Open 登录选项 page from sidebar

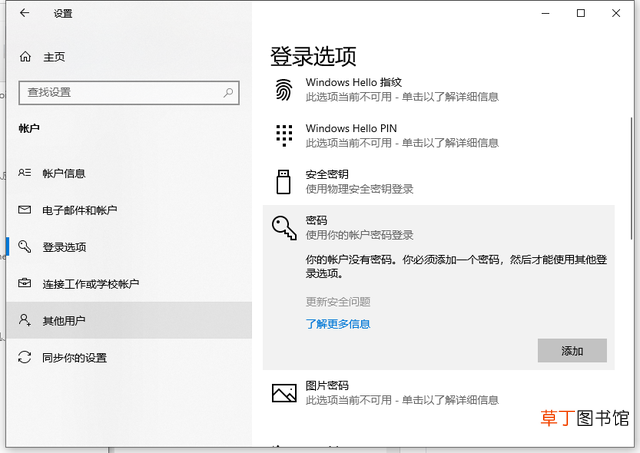pos(129,247)
